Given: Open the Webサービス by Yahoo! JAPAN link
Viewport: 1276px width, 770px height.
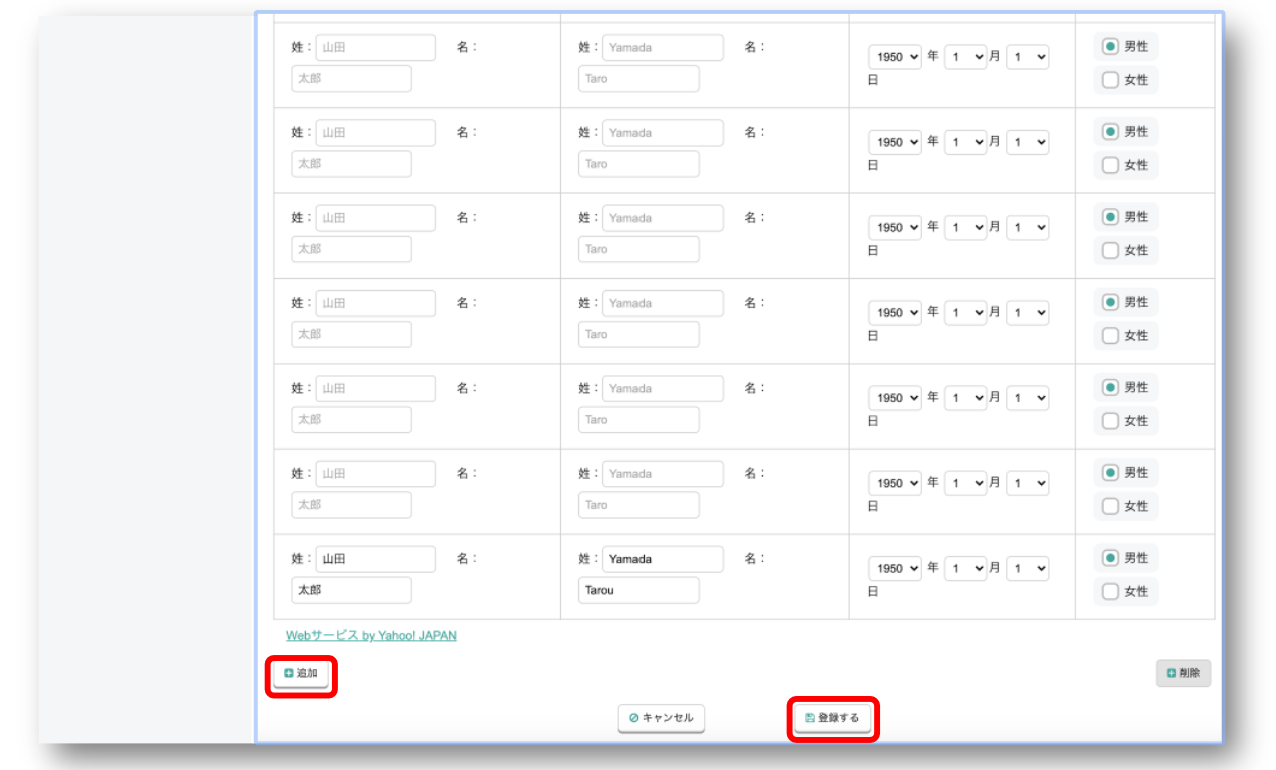Looking at the screenshot, I should point(371,635).
